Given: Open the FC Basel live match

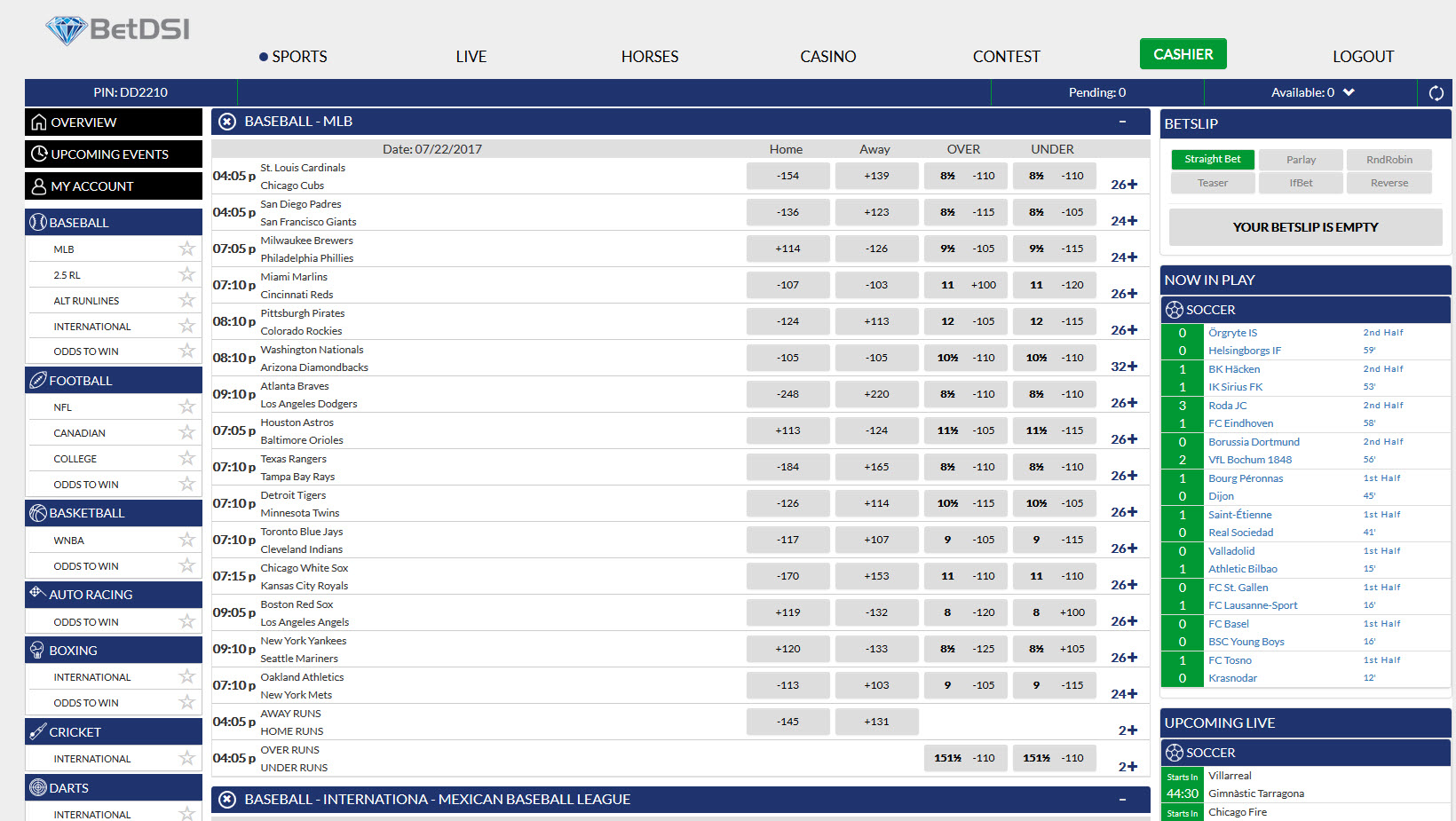Looking at the screenshot, I should (x=1228, y=624).
